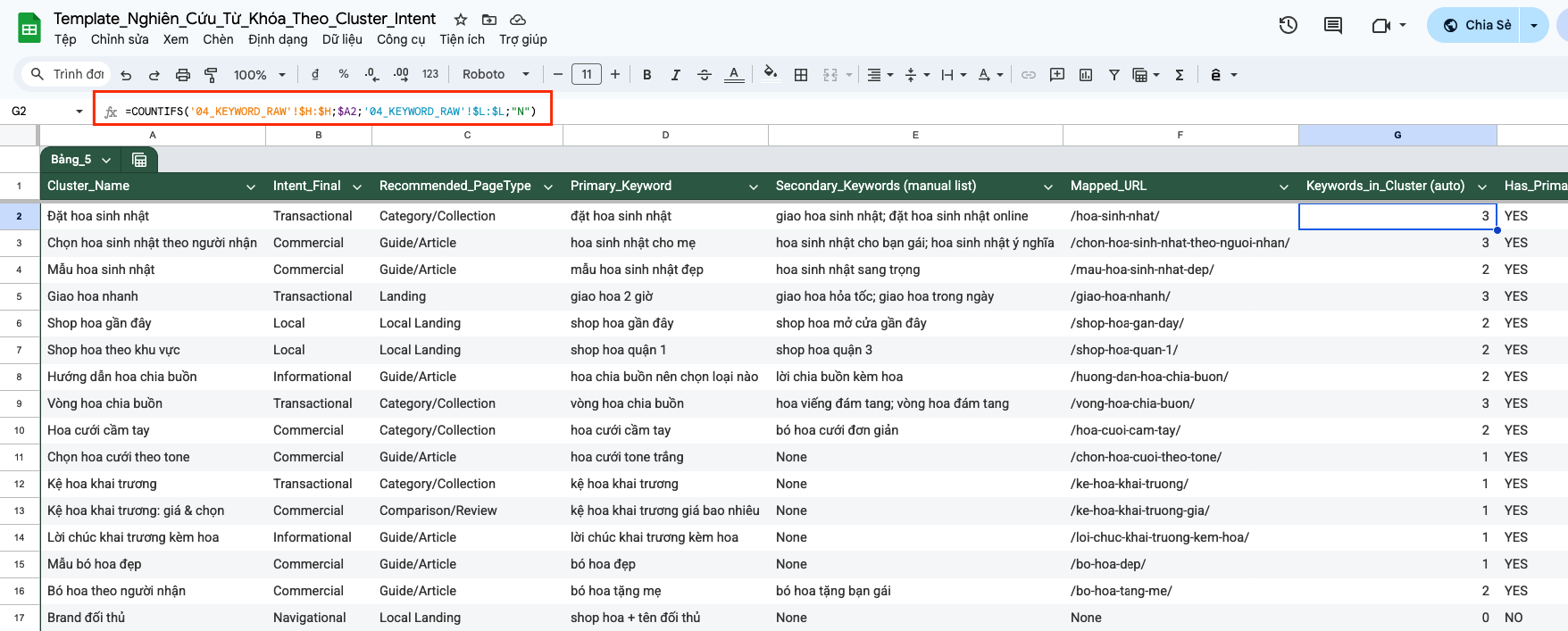
Task: Check the cloud save status icon
Action: pyautogui.click(x=518, y=19)
